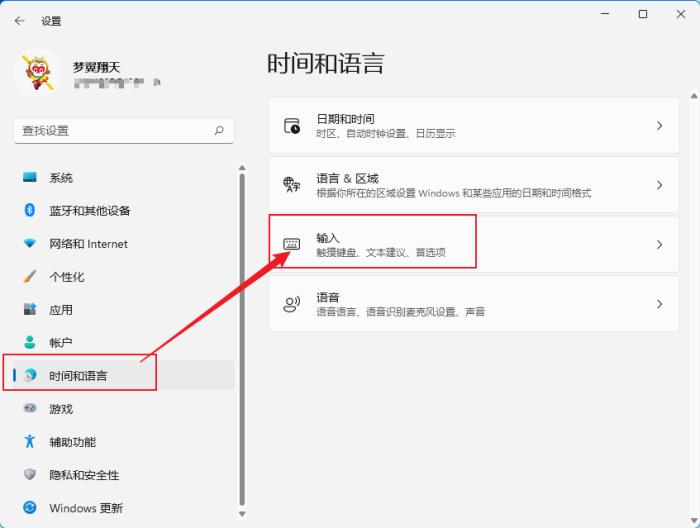Select 时间和语言 in the sidebar
Image resolution: width=700 pixels, height=528 pixels.
(78, 376)
